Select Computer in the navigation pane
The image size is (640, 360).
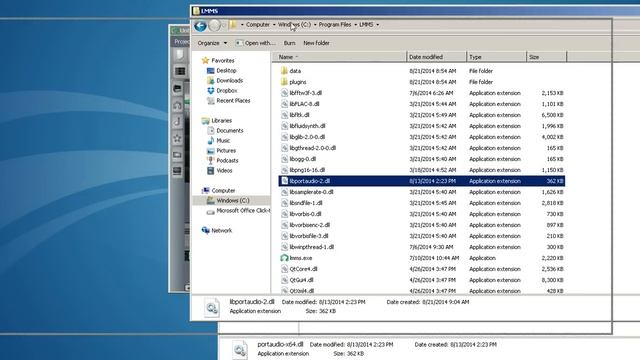[x=223, y=191]
